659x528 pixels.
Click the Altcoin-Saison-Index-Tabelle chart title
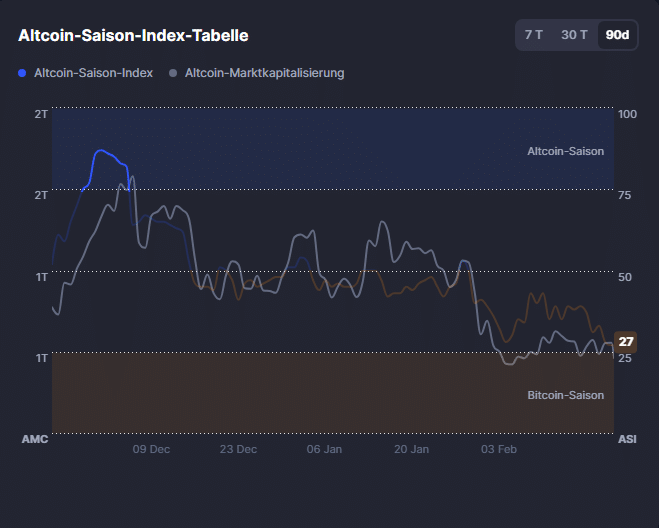[x=133, y=35]
